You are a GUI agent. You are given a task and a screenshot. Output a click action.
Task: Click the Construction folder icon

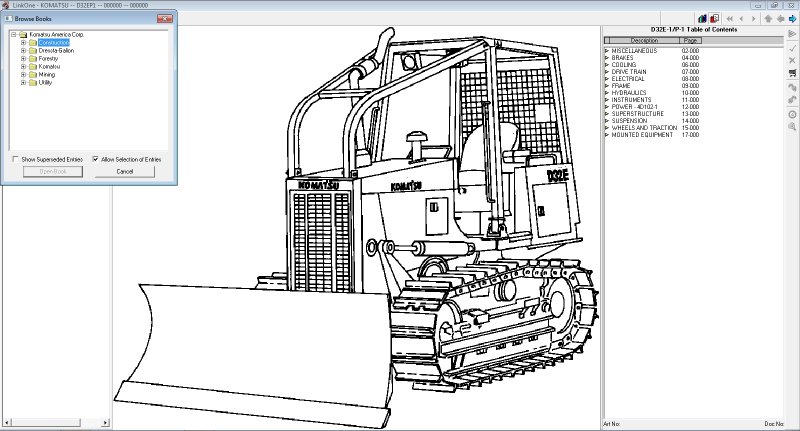point(33,43)
